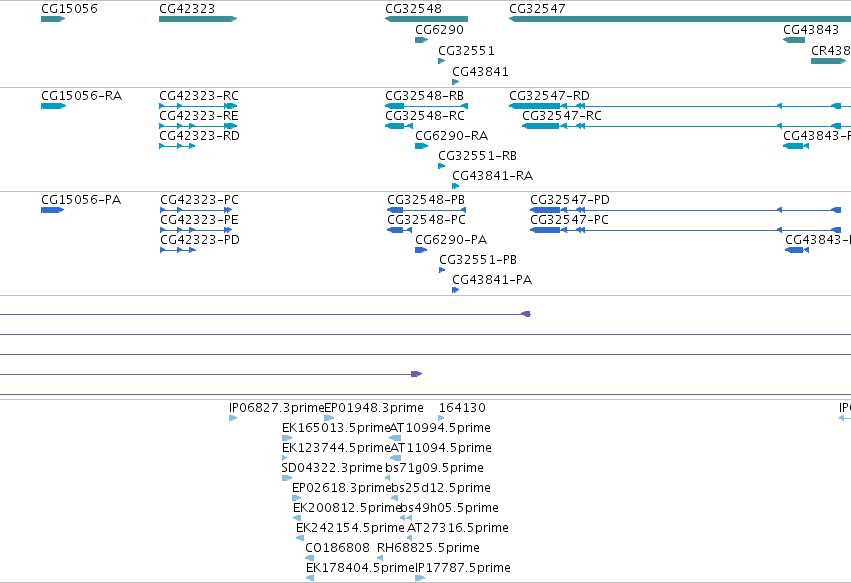Screen dimensions: 851x583
Task: Click the CG43841-PA protein arrow
Action: (456, 290)
